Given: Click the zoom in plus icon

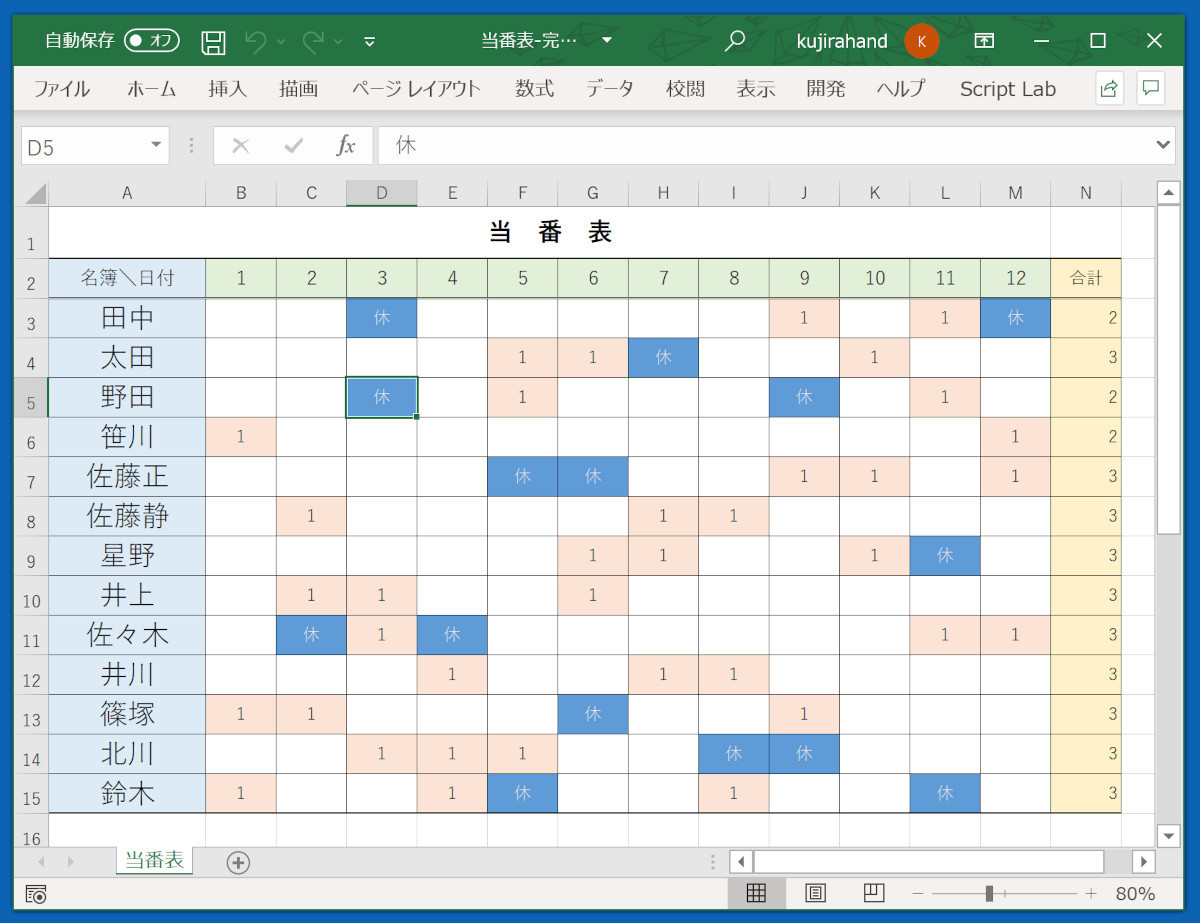Looking at the screenshot, I should coord(1091,894).
